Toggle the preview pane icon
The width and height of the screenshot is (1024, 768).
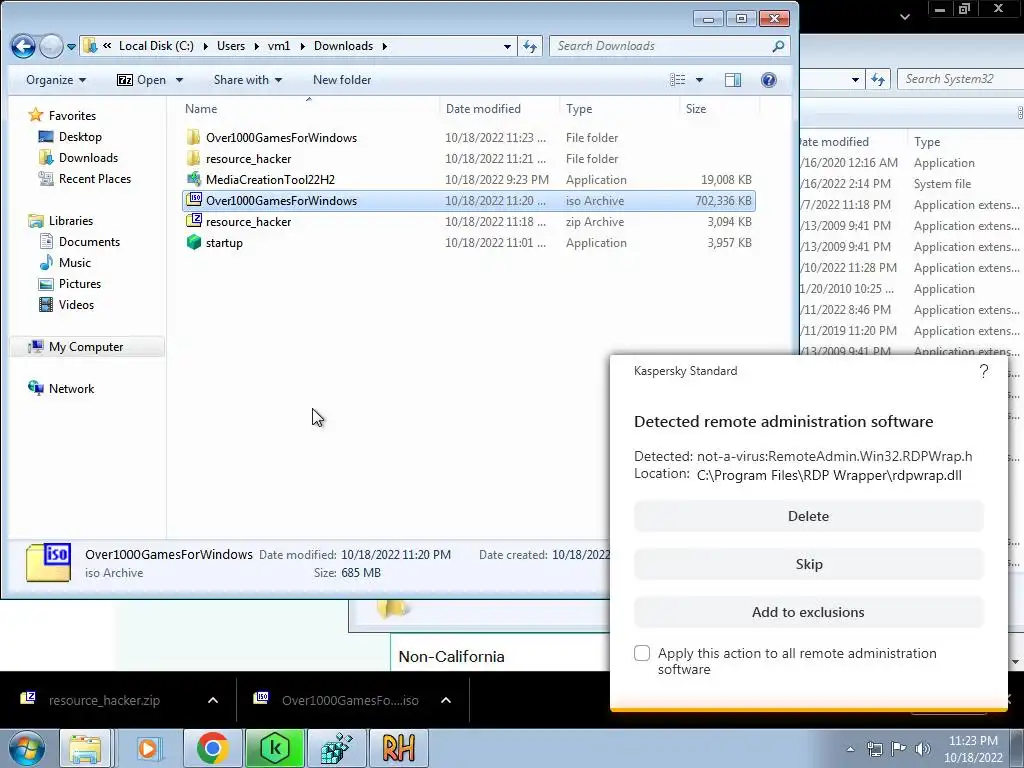click(733, 80)
